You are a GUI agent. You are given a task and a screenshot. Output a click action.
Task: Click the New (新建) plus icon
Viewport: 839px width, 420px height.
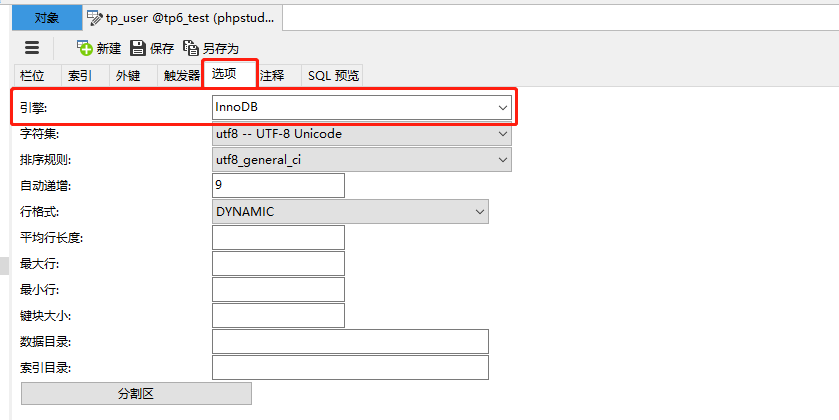coord(85,48)
